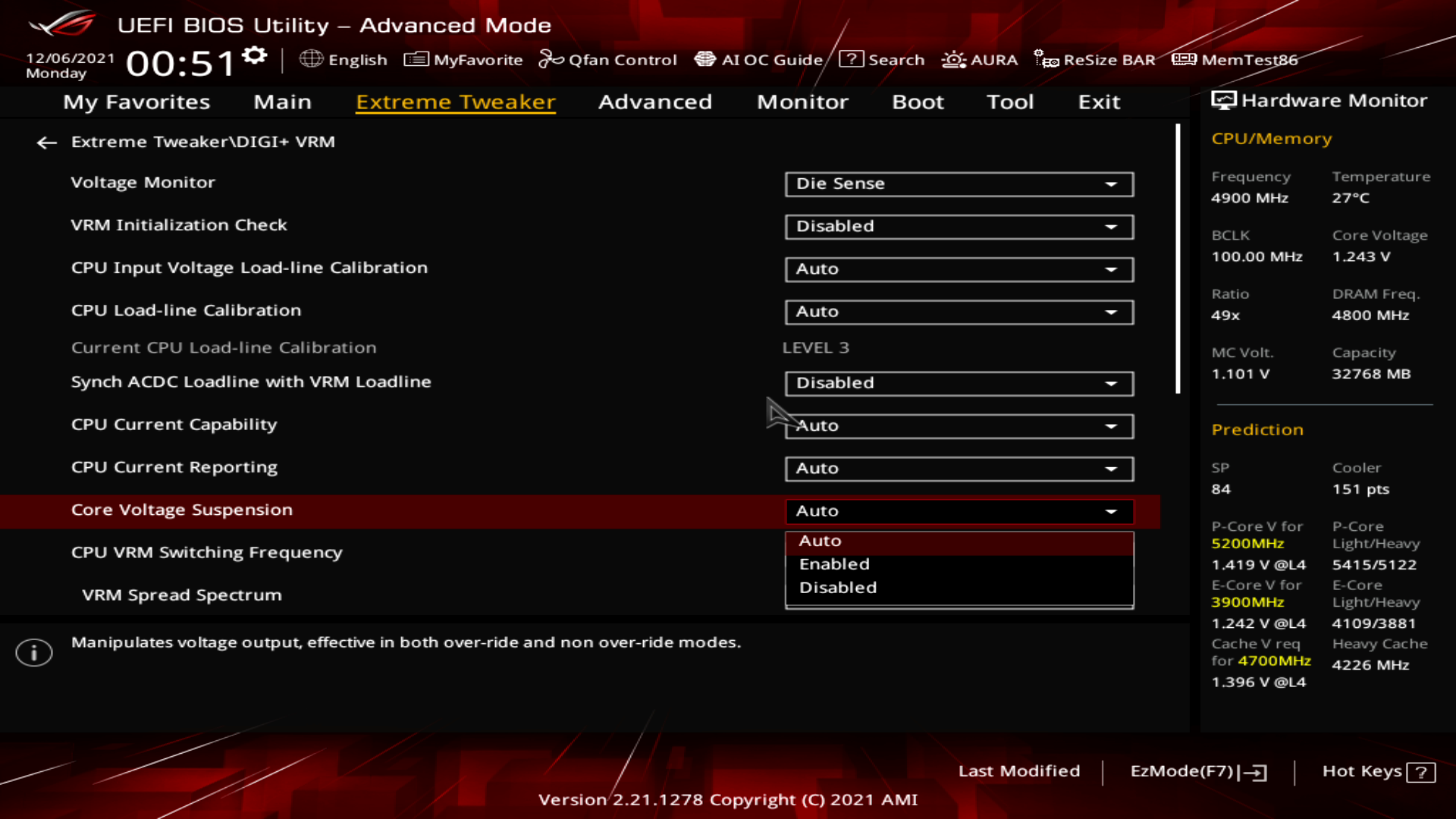1456x819 pixels.
Task: Open MyFavorite list icon
Action: click(x=416, y=59)
